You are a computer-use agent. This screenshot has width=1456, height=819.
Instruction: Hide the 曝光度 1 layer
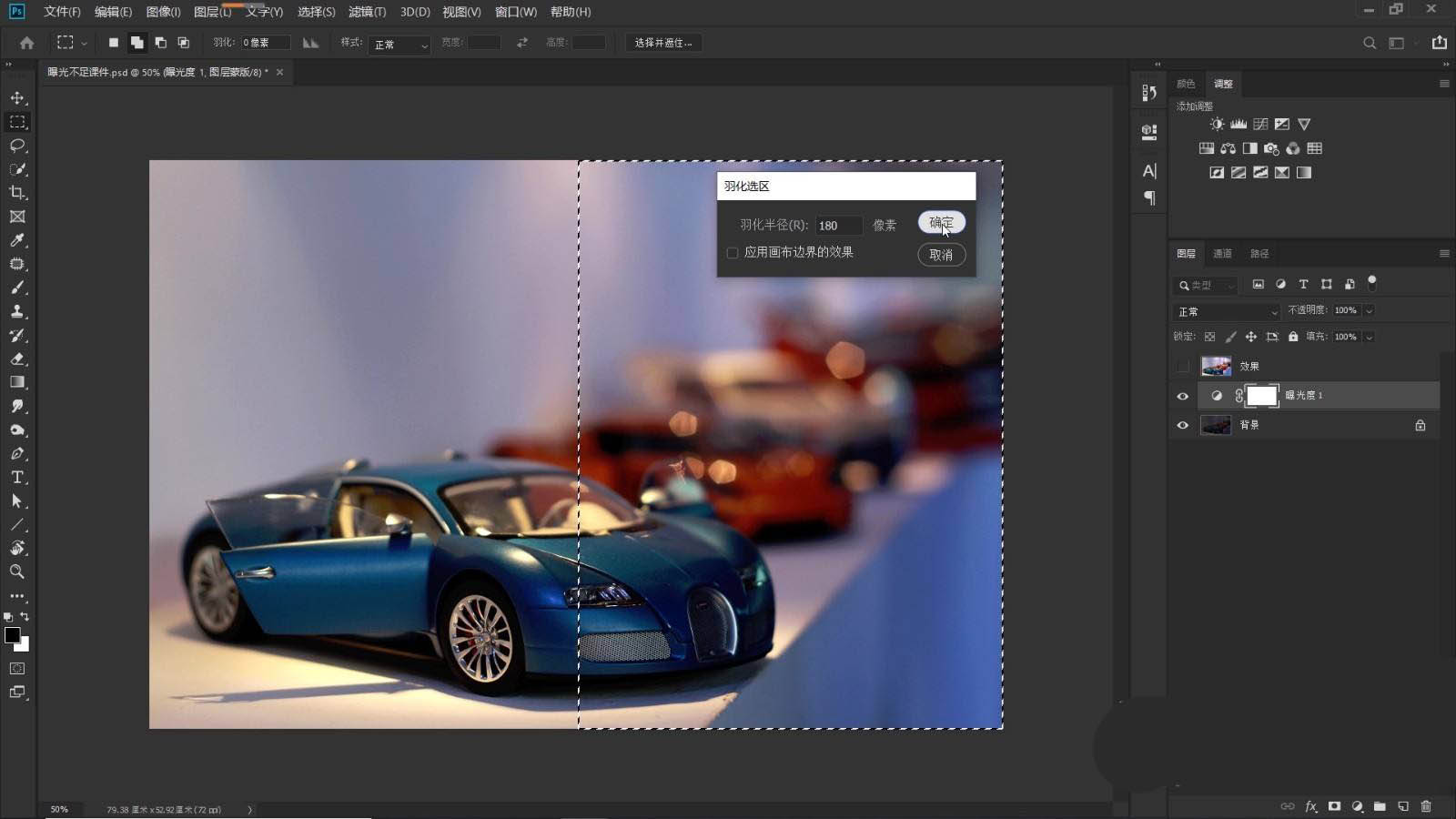[x=1183, y=396]
